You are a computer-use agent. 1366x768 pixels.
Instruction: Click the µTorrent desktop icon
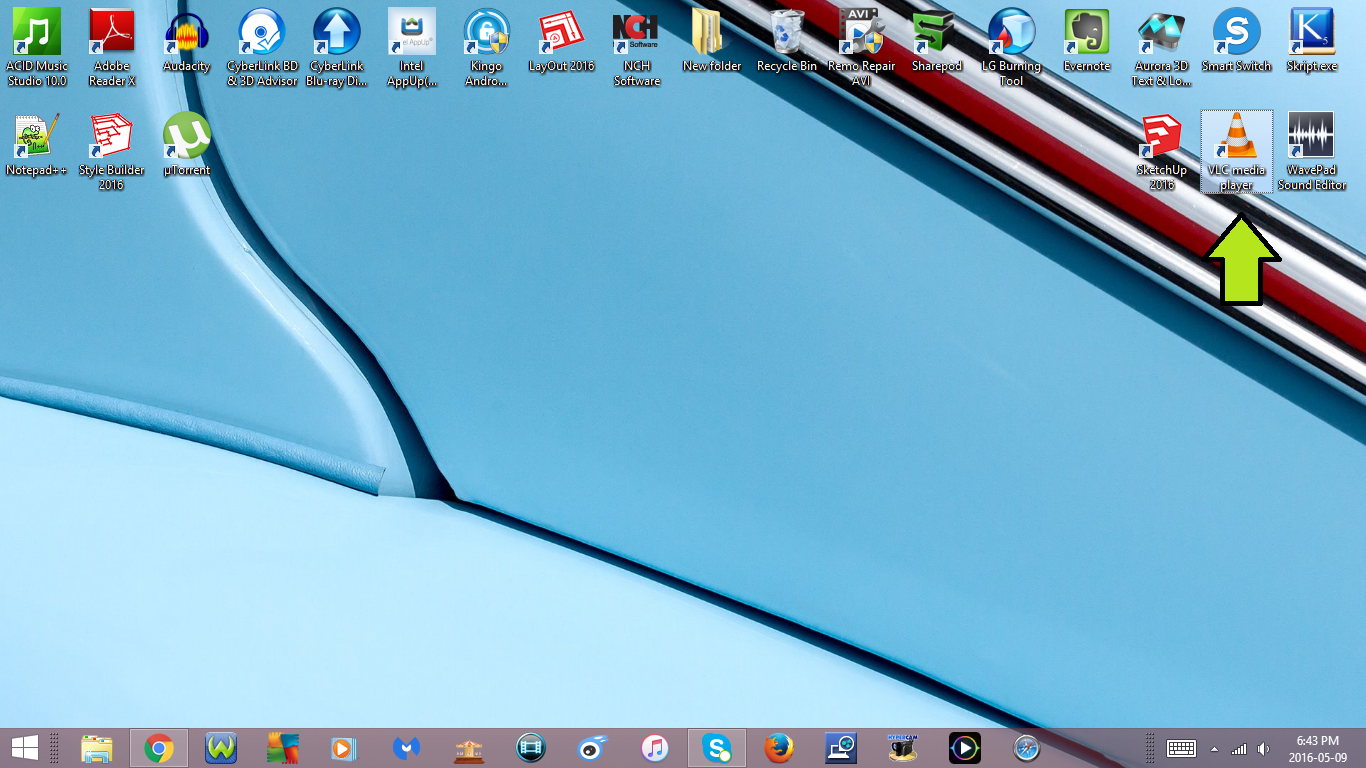187,146
